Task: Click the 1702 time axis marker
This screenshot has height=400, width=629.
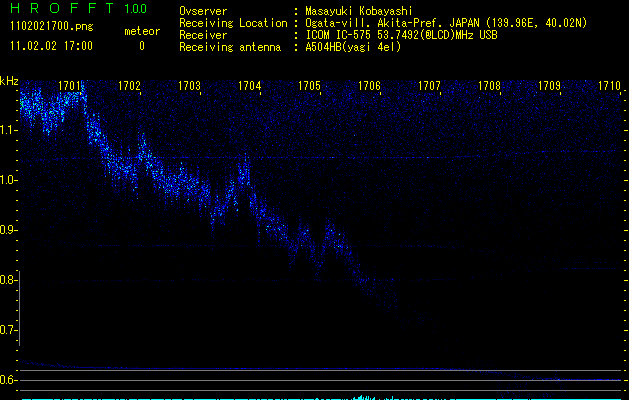Action: tap(130, 86)
